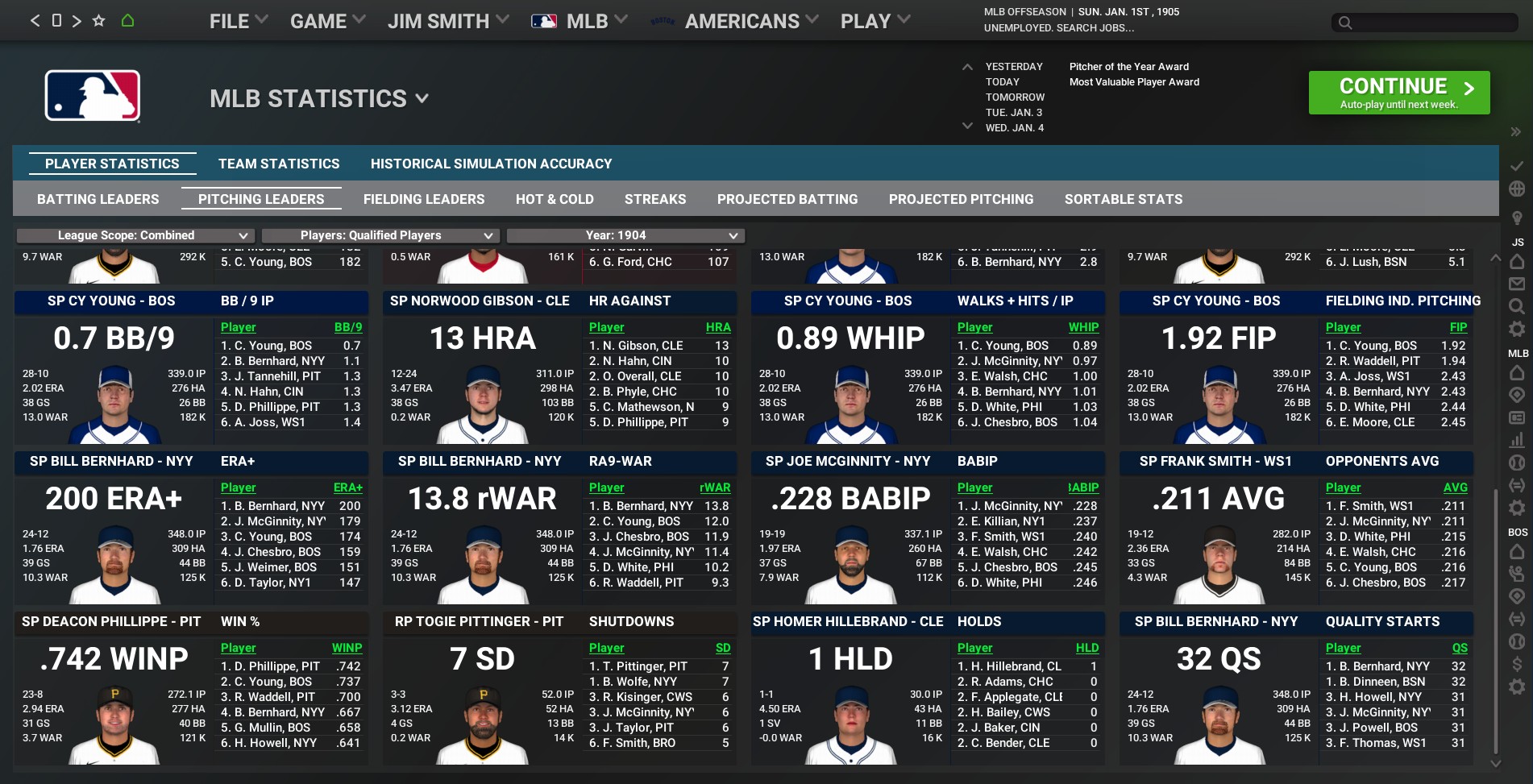Image resolution: width=1533 pixels, height=784 pixels.
Task: Open the League Scope: Combined dropdown
Action: pos(135,235)
